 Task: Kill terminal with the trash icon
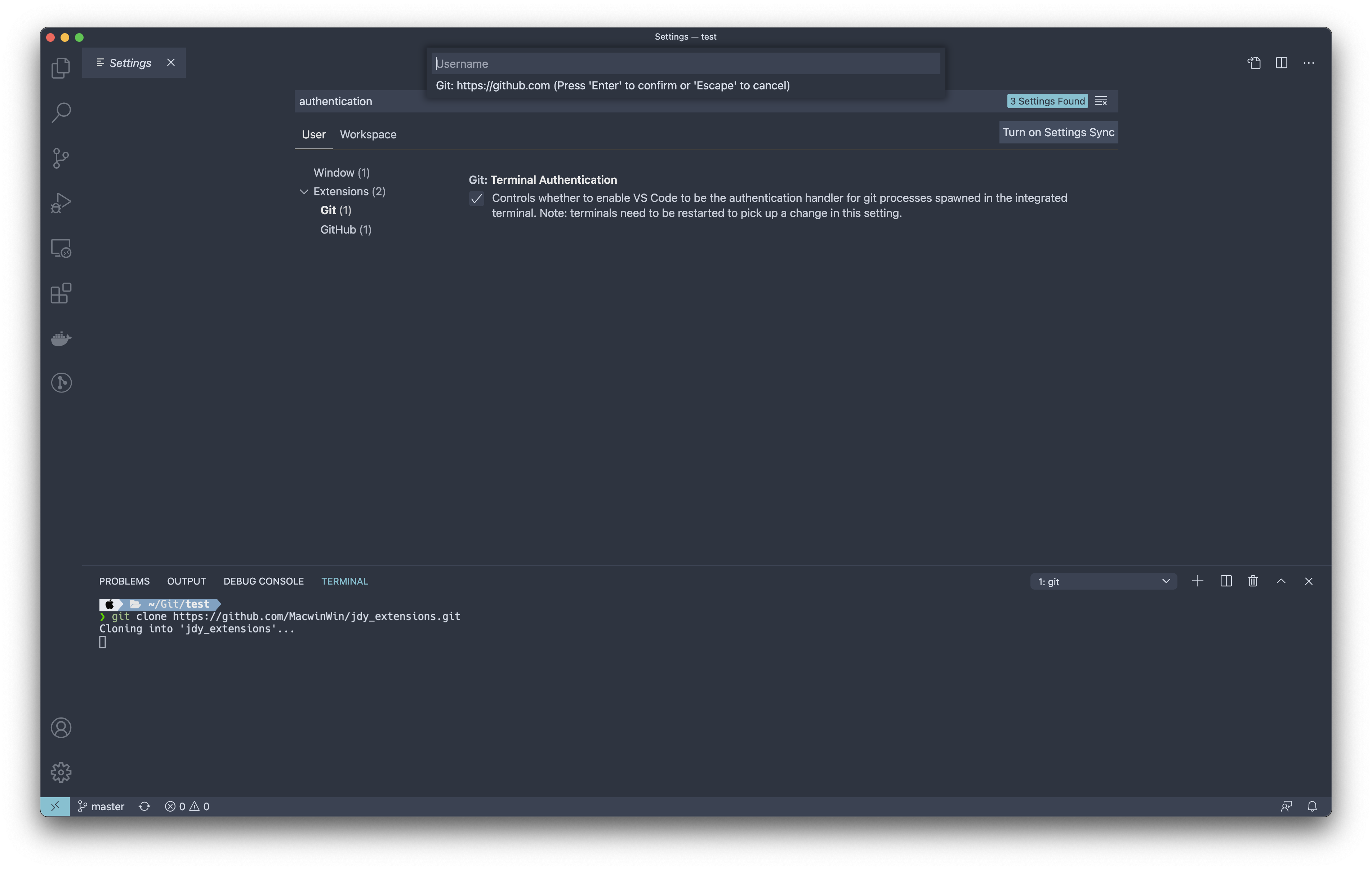pyautogui.click(x=1253, y=581)
